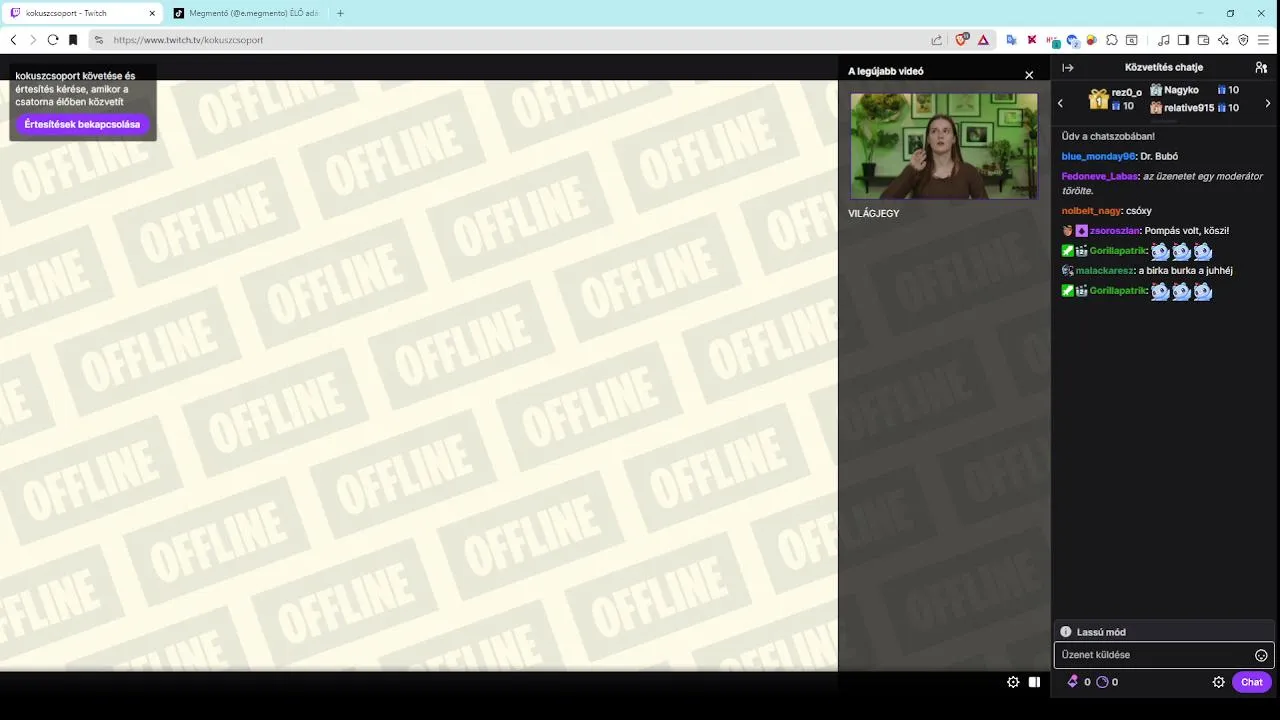
Task: Click the Bits balance icon
Action: coord(1073,682)
